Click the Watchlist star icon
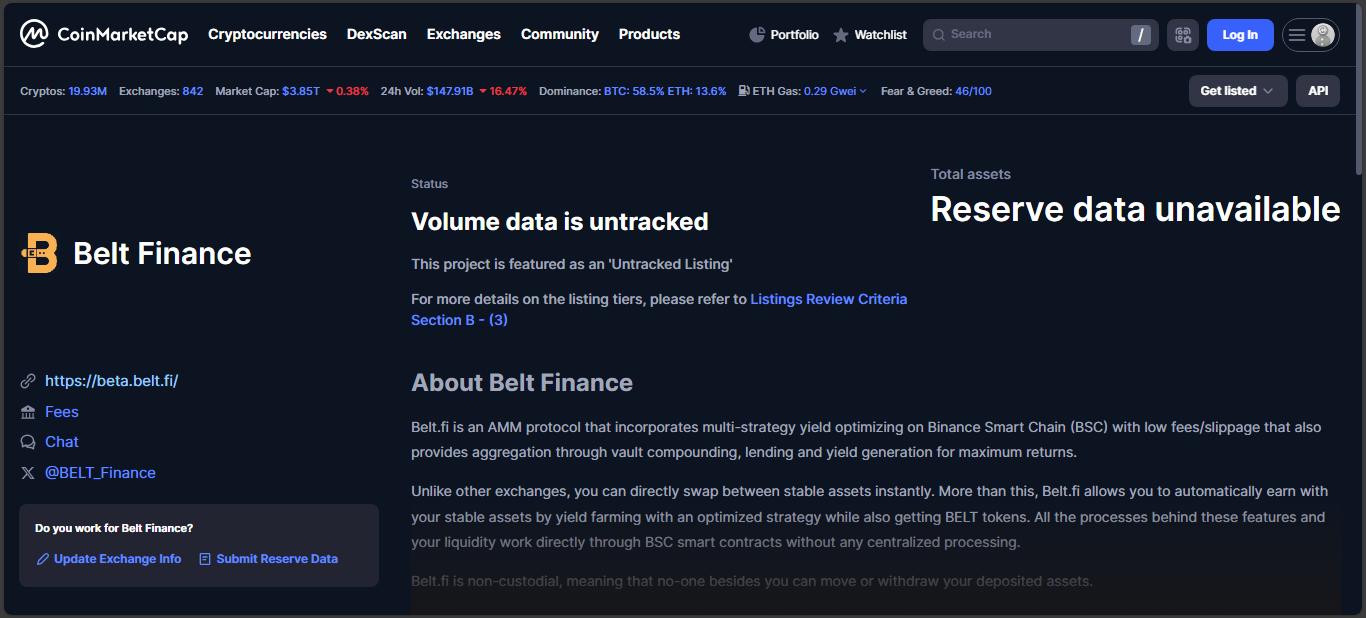This screenshot has height=618, width=1366. click(841, 35)
